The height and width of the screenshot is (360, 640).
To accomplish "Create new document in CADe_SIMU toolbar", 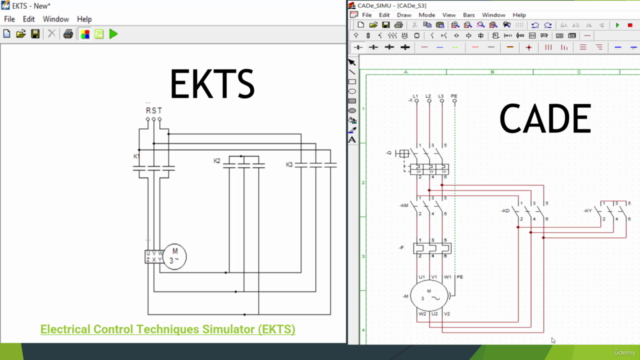I will pyautogui.click(x=361, y=25).
